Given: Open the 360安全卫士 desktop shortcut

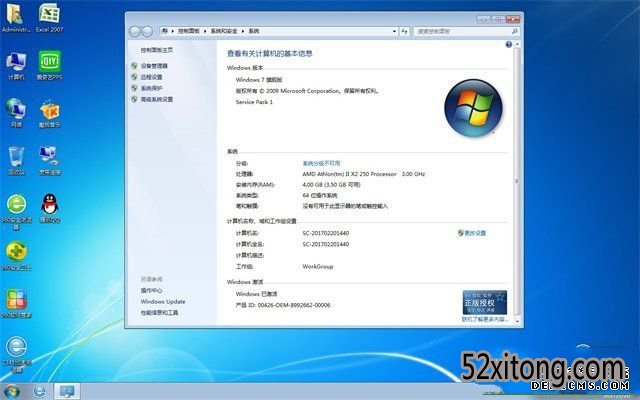Looking at the screenshot, I should tap(16, 256).
